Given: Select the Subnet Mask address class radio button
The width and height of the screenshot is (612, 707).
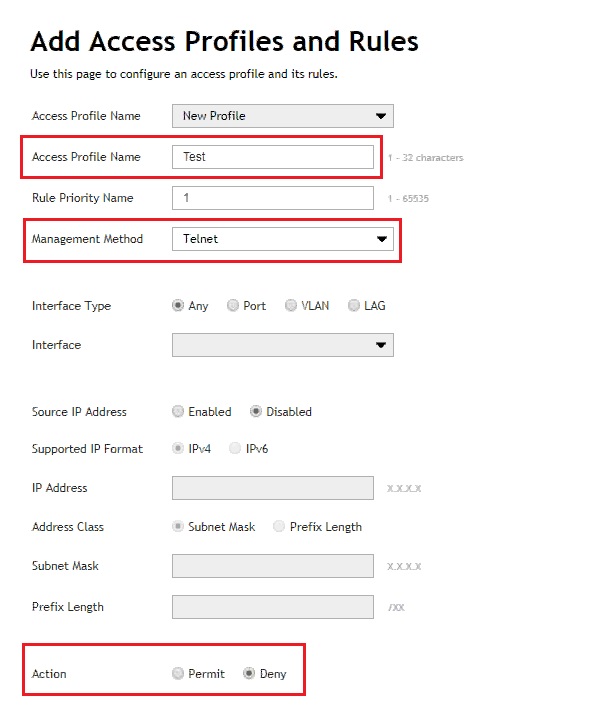Looking at the screenshot, I should tap(178, 527).
